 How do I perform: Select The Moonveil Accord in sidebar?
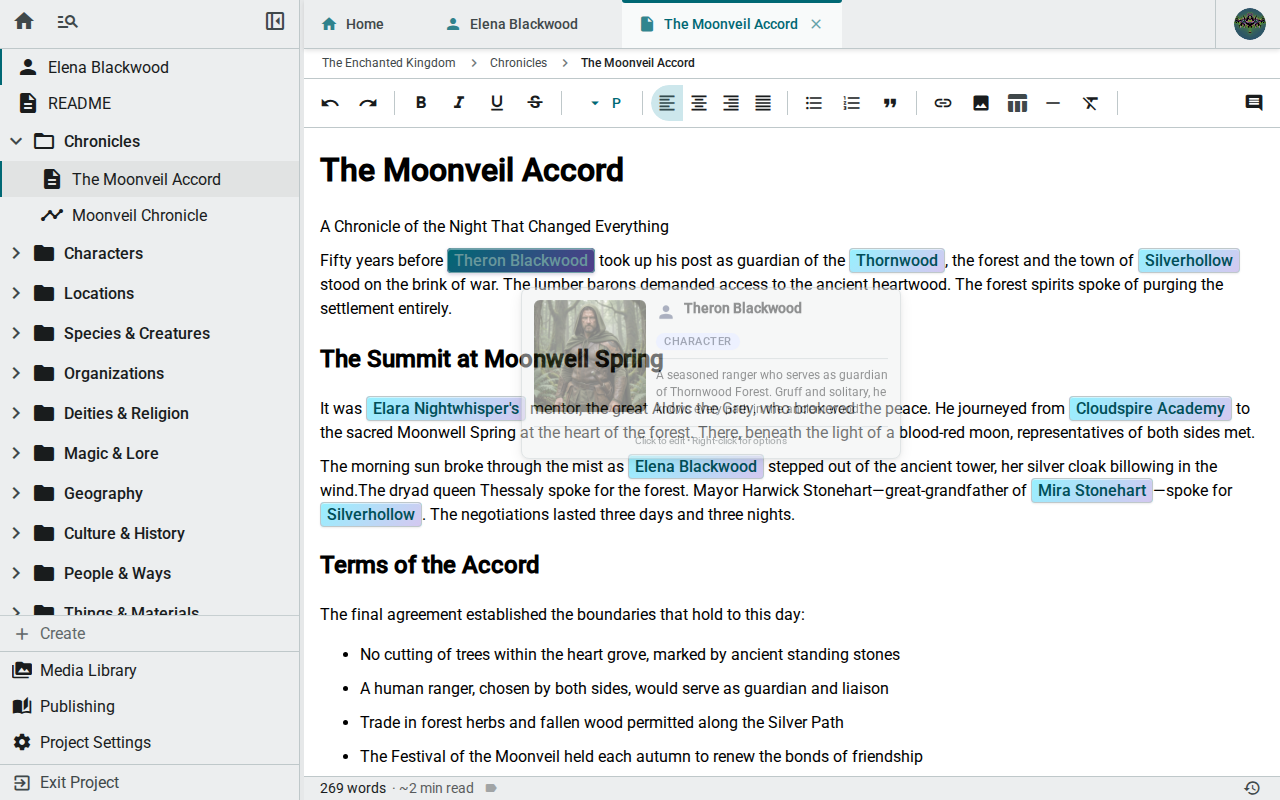tap(150, 179)
